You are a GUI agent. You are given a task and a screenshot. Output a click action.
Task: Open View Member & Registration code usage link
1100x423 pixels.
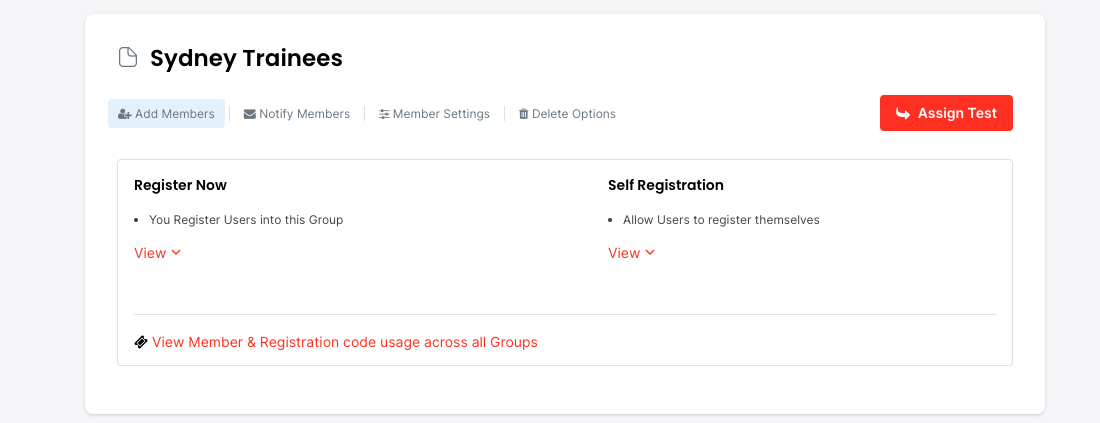[x=345, y=342]
